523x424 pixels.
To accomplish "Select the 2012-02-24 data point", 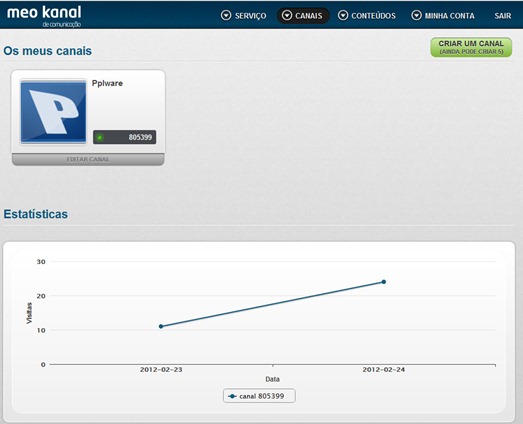I will pos(384,282).
